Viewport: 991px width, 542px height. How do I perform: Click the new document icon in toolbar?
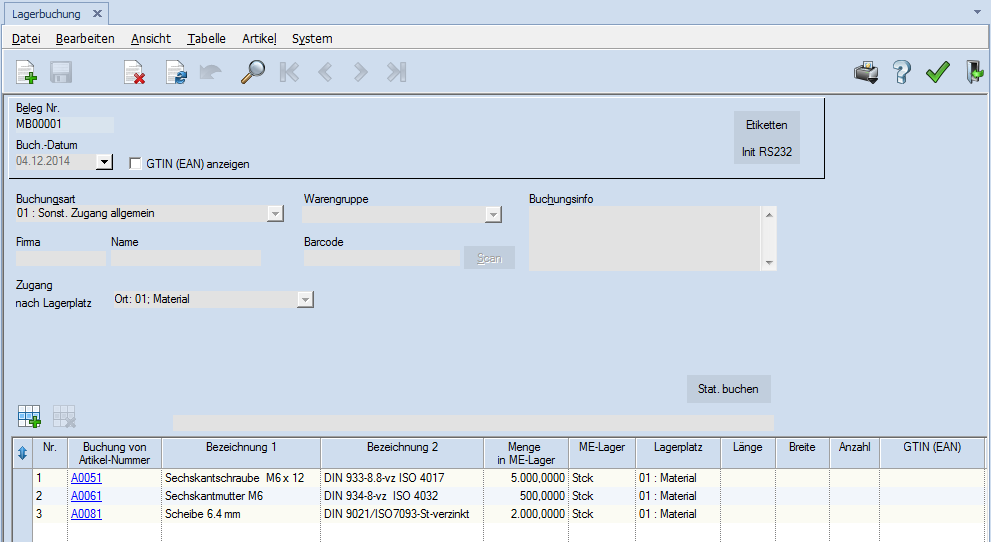27,72
